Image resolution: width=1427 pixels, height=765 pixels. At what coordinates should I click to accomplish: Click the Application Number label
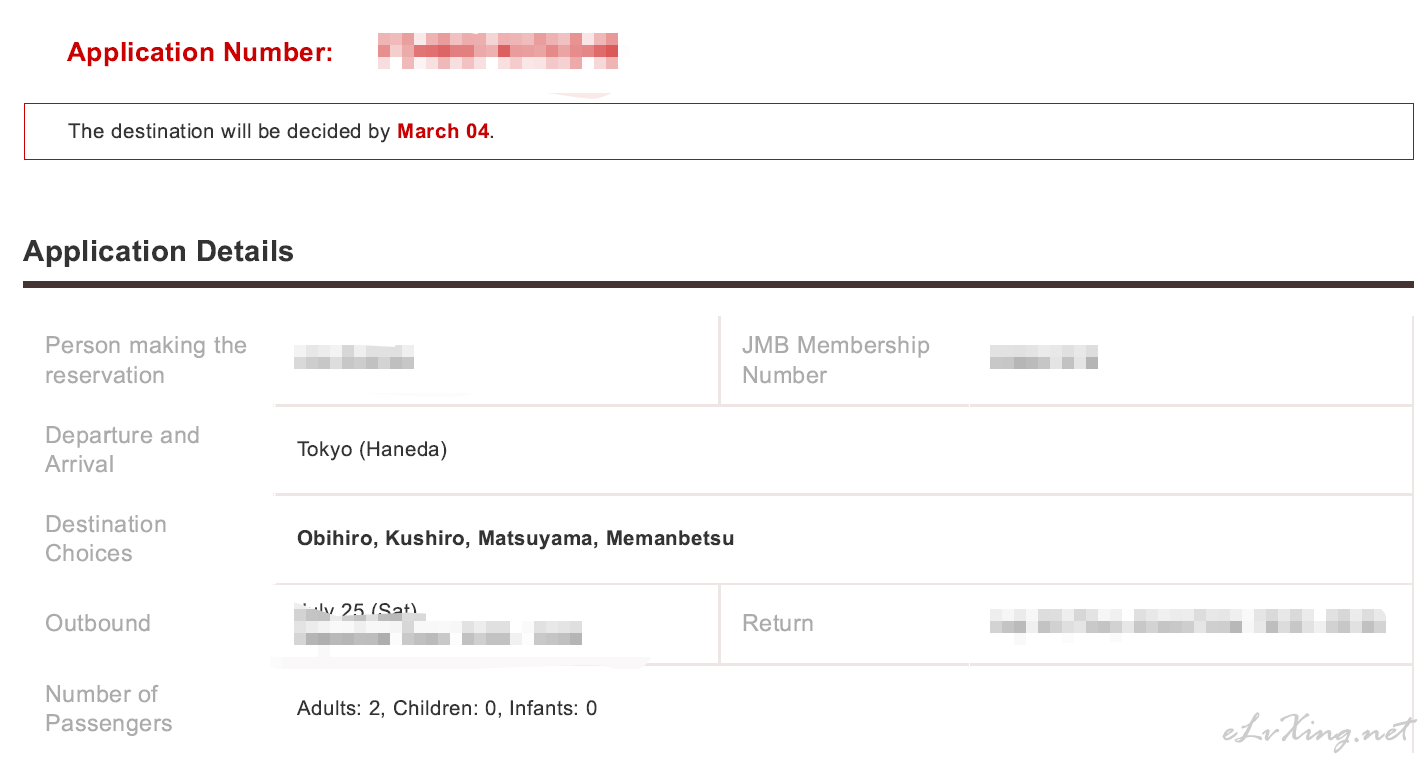[200, 53]
